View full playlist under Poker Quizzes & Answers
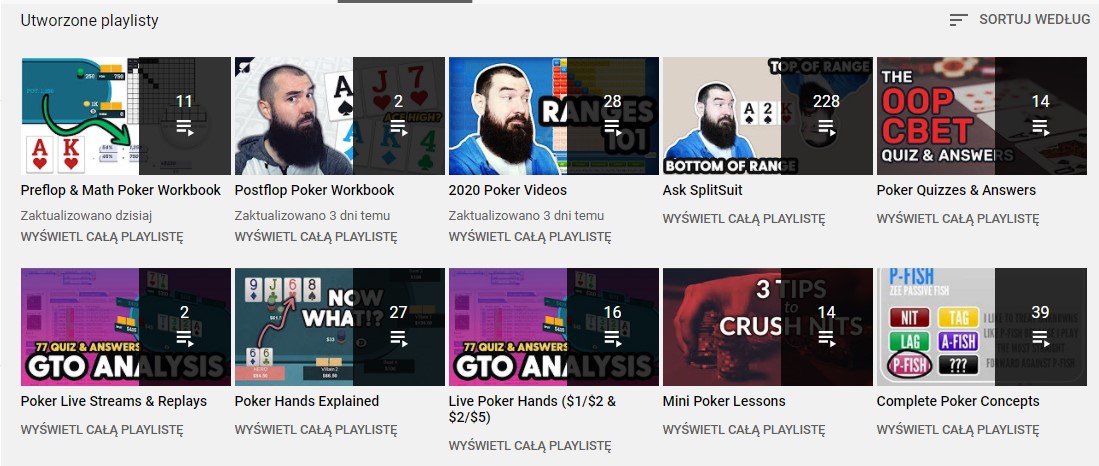 click(x=957, y=219)
